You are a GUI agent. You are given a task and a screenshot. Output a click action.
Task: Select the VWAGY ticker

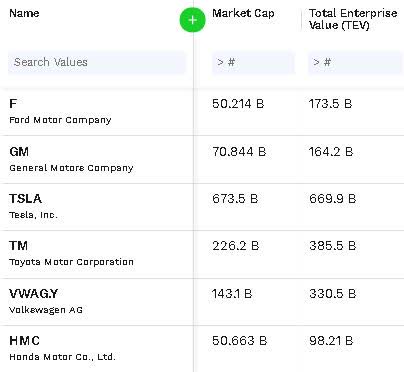tap(34, 294)
